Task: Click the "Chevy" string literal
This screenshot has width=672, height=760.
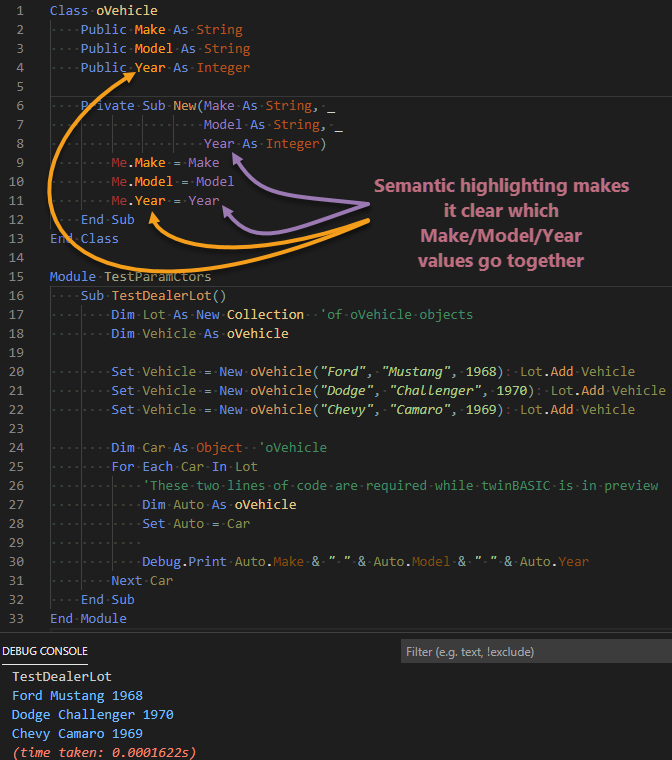Action: click(347, 410)
